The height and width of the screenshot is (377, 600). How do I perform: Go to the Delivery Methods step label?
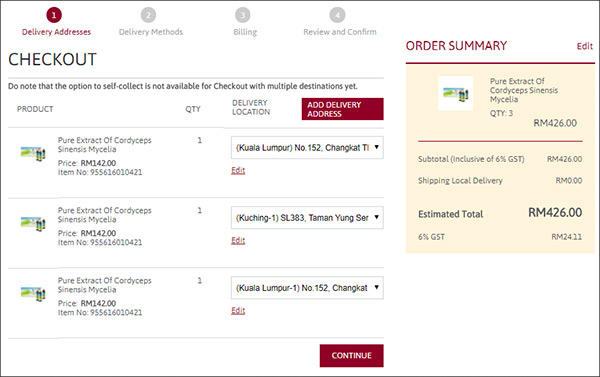[151, 32]
